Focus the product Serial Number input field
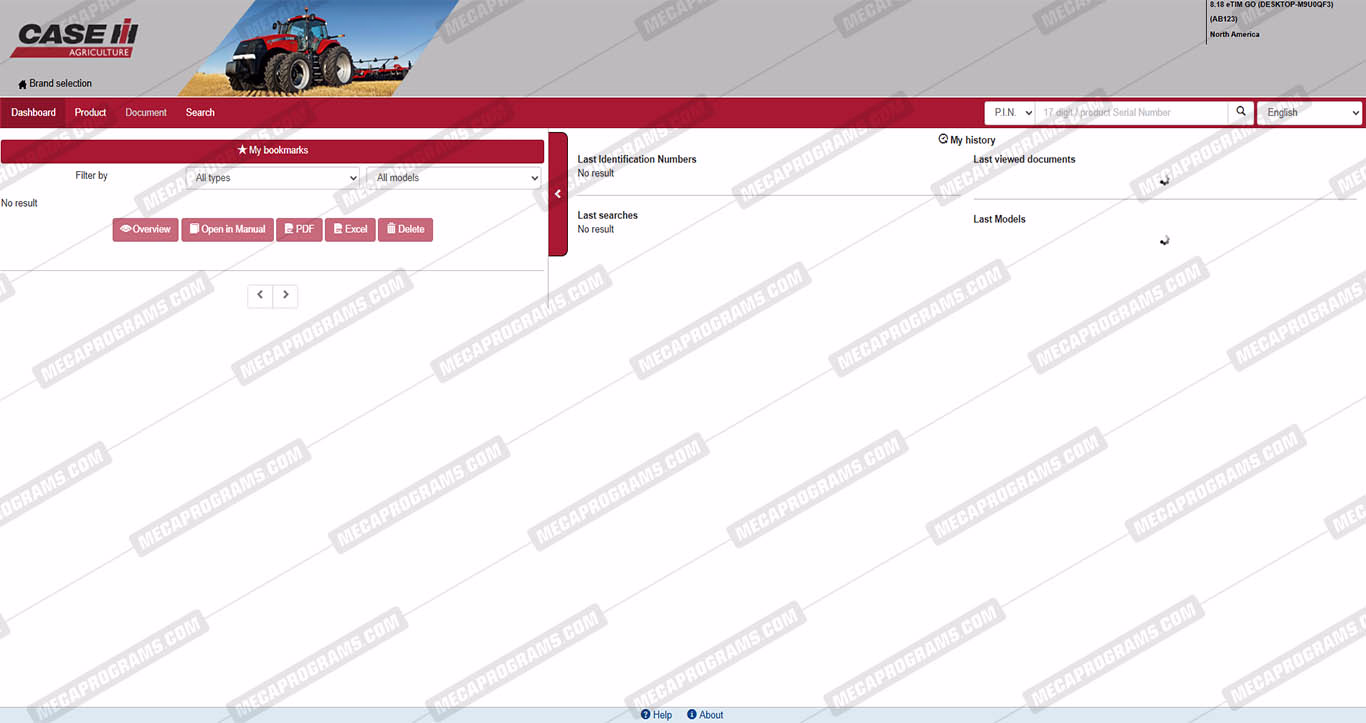Screen dimensions: 1366x723 tap(1131, 113)
